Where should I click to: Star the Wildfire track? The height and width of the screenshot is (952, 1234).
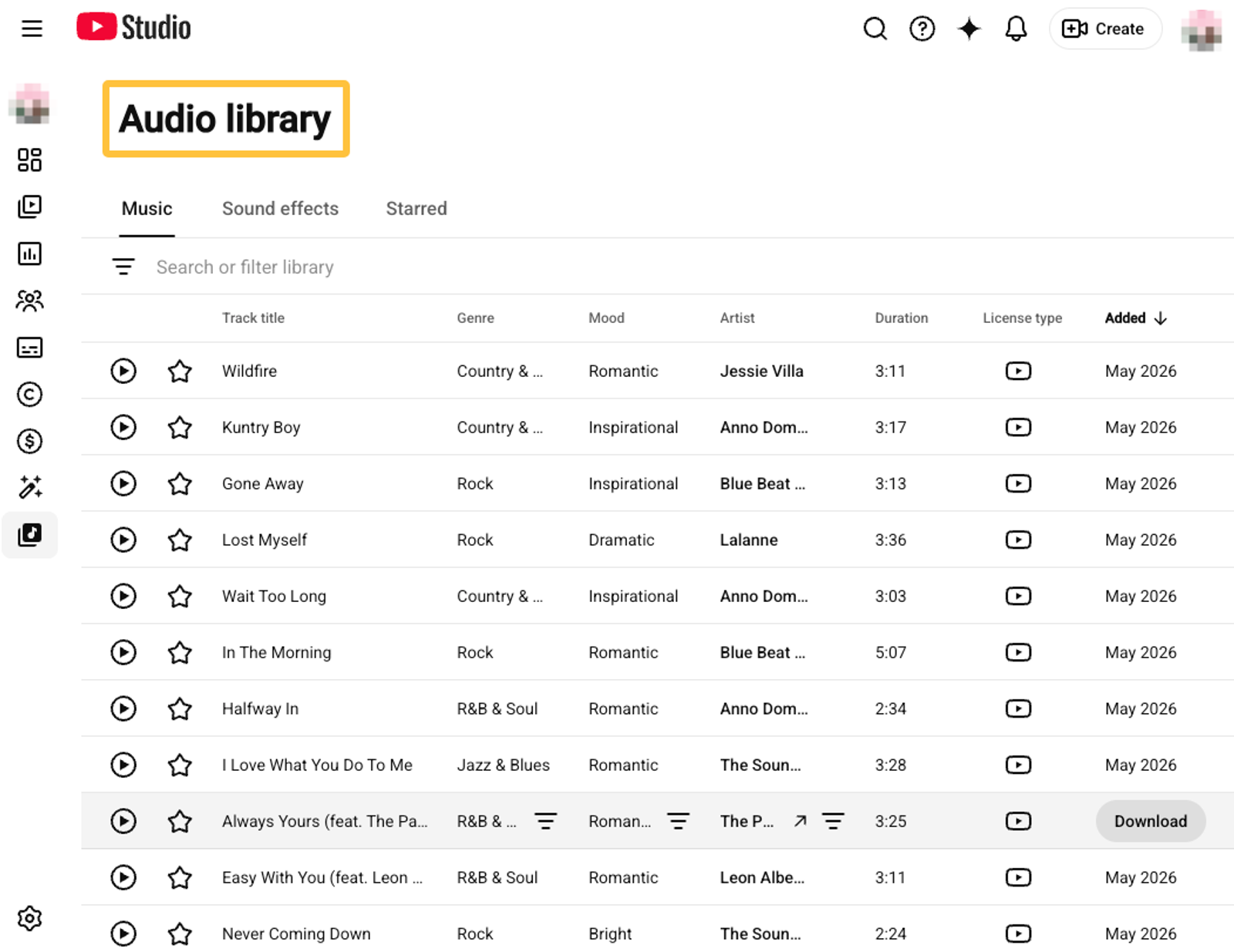tap(180, 371)
